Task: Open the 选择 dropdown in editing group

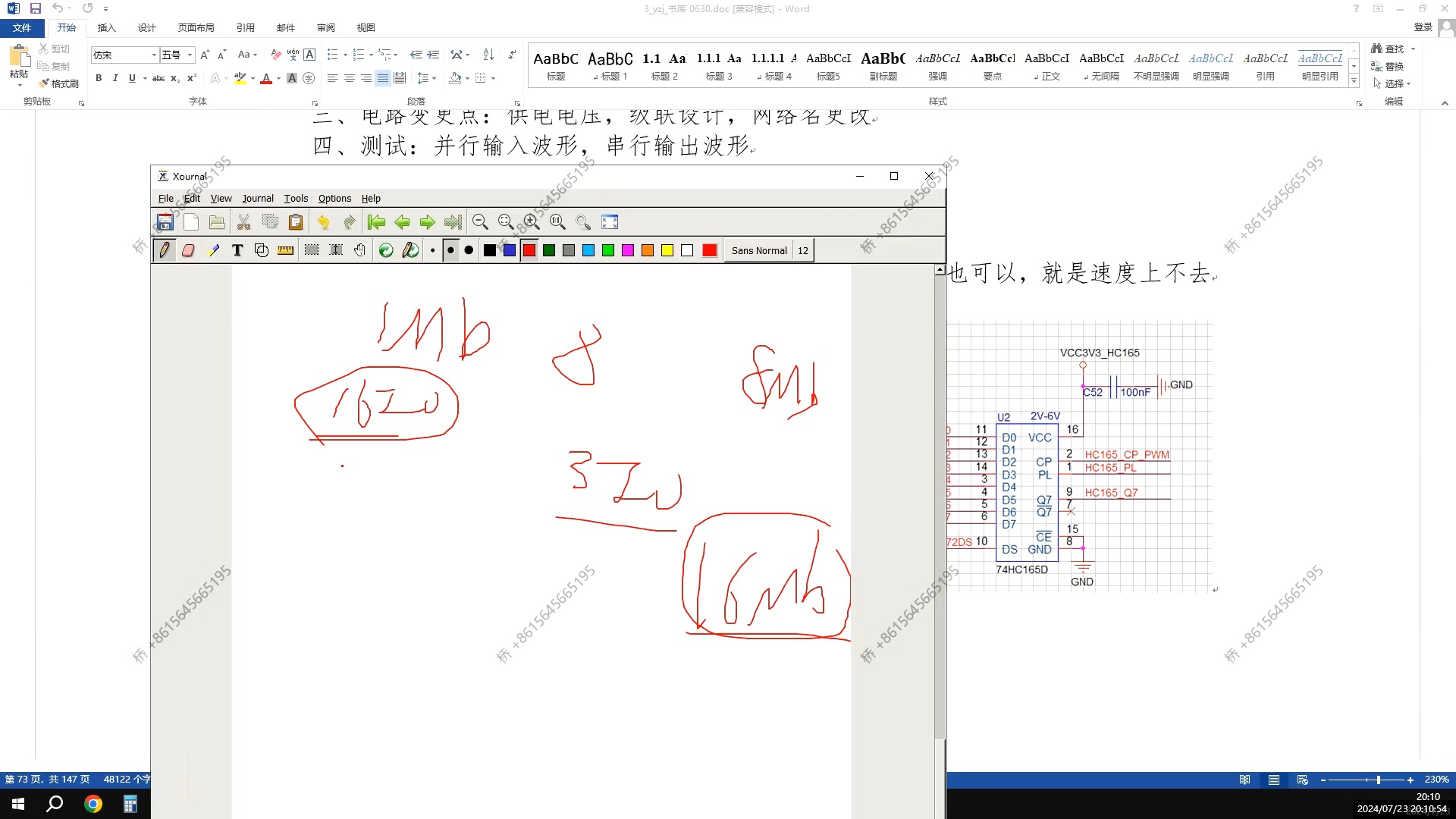Action: click(x=1392, y=83)
